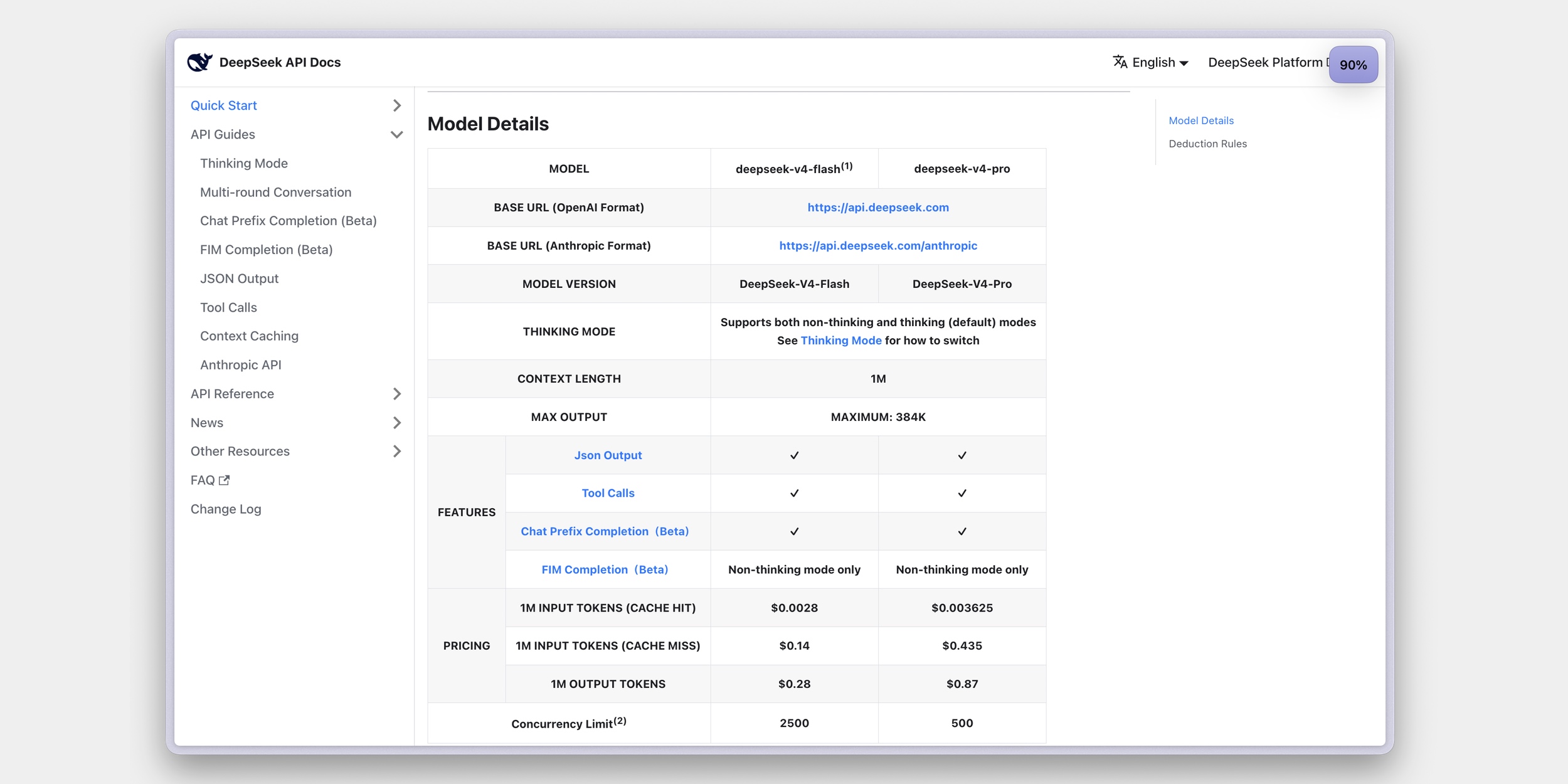Click the 90% badge overlay

(x=1353, y=65)
